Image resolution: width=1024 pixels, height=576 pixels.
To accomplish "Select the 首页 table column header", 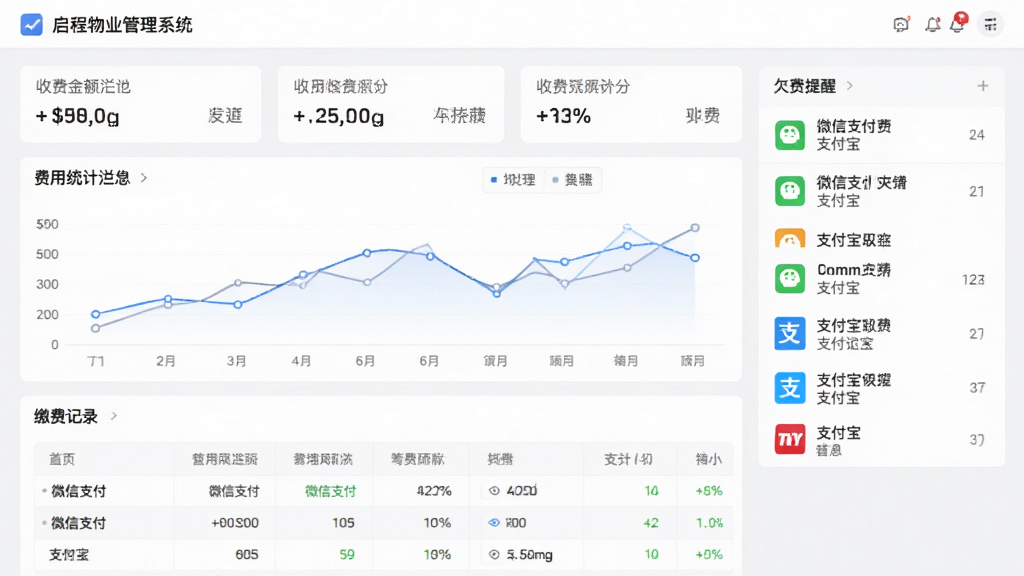I will point(62,459).
